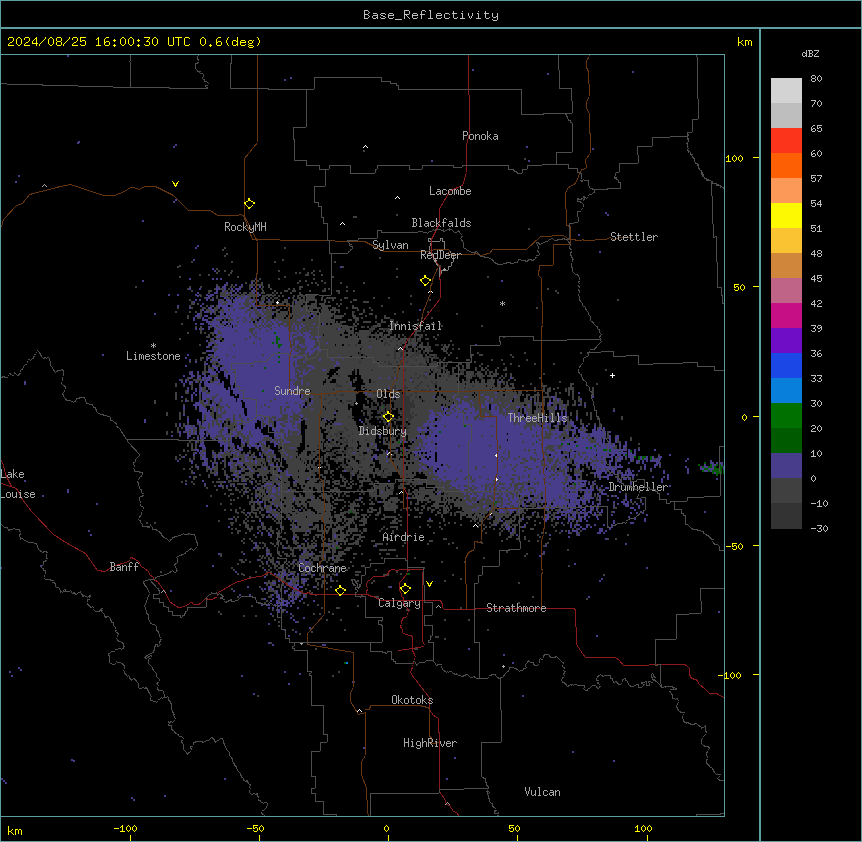
Task: Select the Innisfail label
Action: (x=415, y=326)
